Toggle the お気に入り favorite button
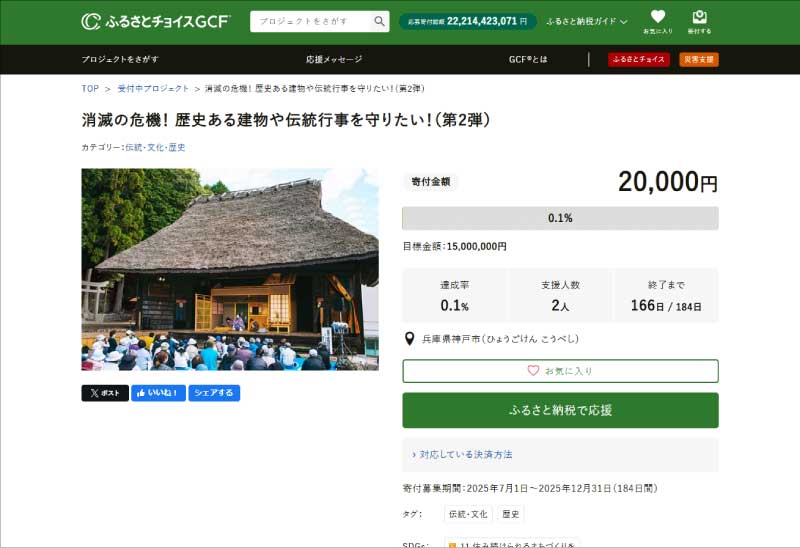Image resolution: width=800 pixels, height=548 pixels. click(x=560, y=371)
